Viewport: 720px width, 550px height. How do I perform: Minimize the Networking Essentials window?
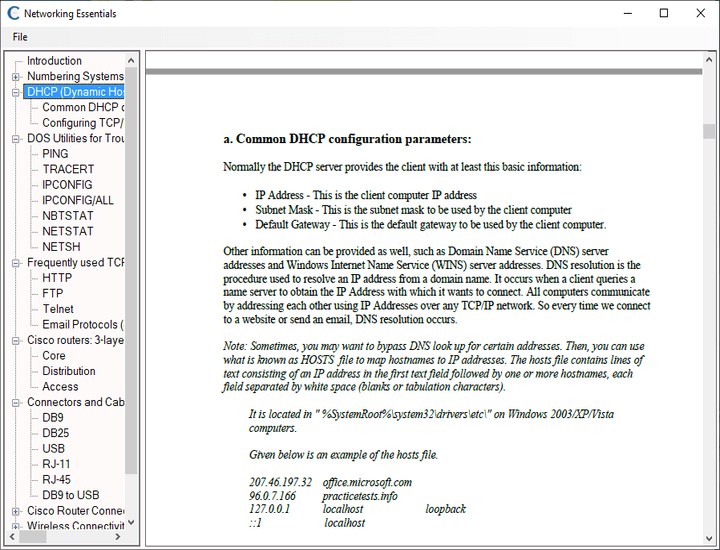coord(628,13)
